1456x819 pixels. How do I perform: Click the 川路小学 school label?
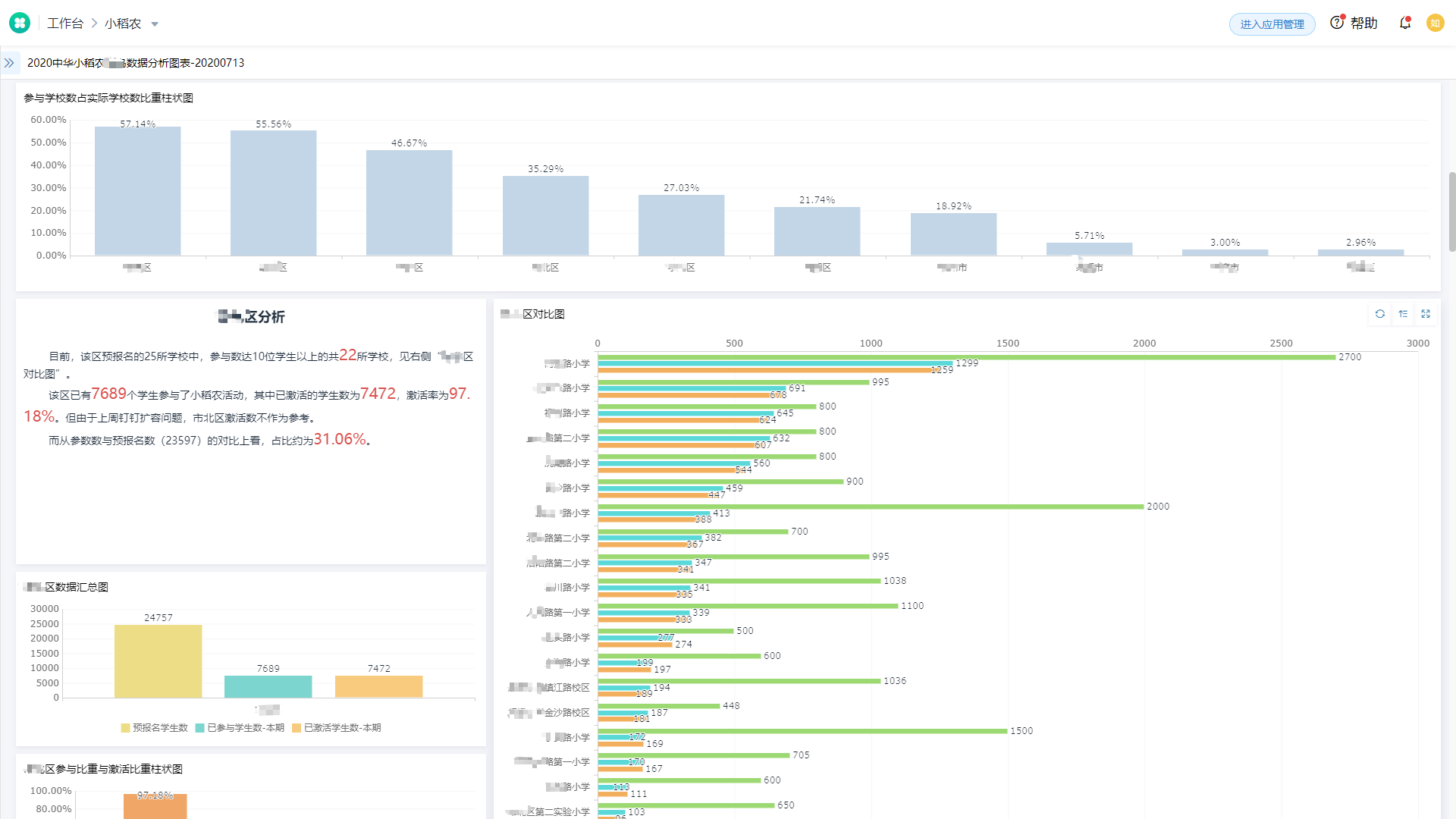coord(567,587)
